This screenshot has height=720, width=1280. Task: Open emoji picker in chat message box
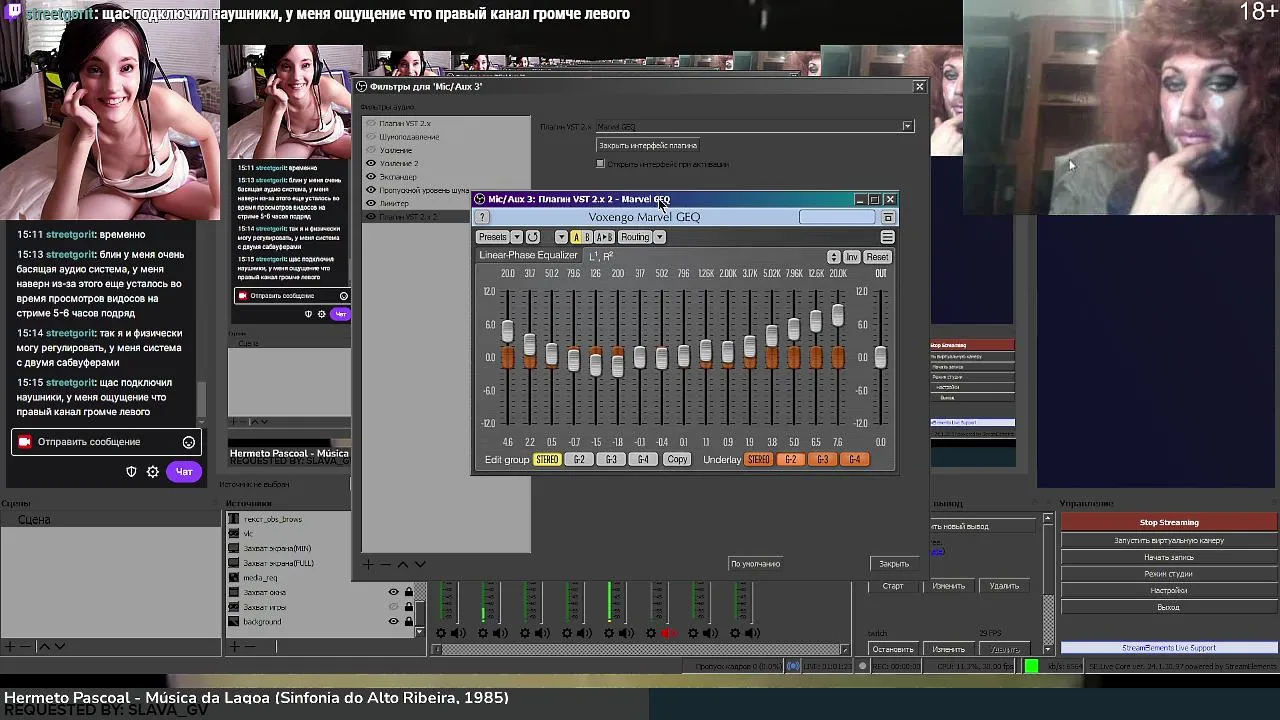click(189, 442)
